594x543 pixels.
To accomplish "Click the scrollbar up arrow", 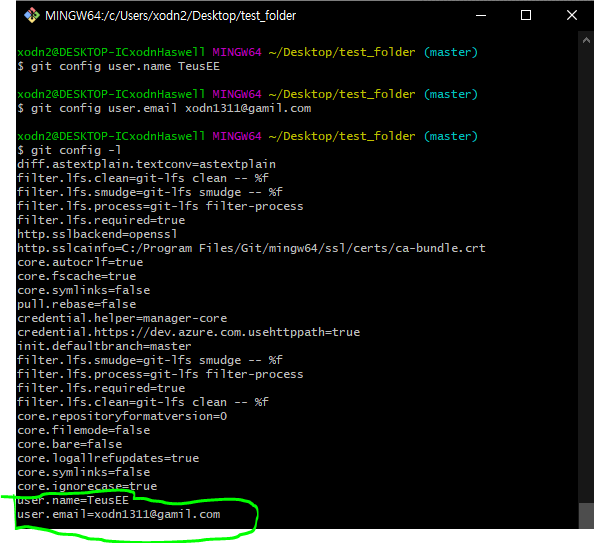I will pyautogui.click(x=586, y=41).
